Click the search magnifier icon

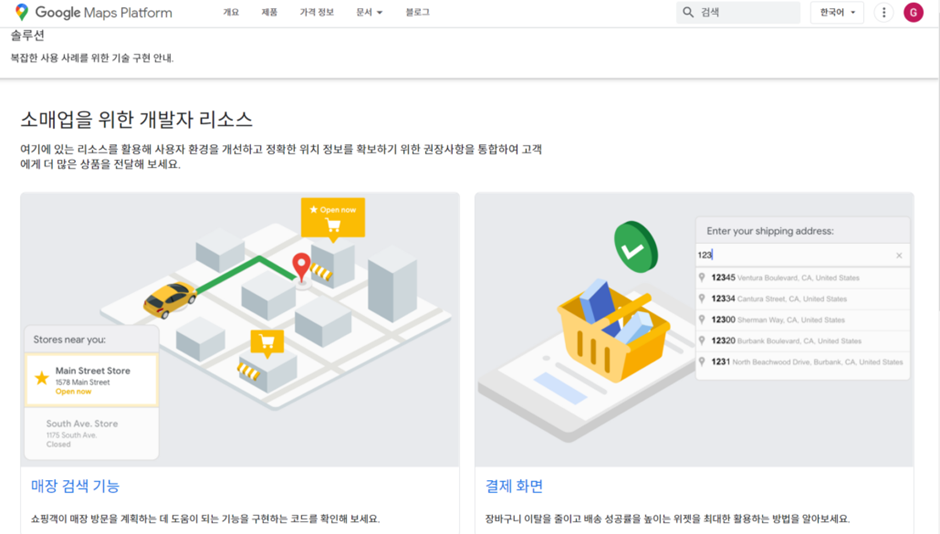pyautogui.click(x=688, y=12)
